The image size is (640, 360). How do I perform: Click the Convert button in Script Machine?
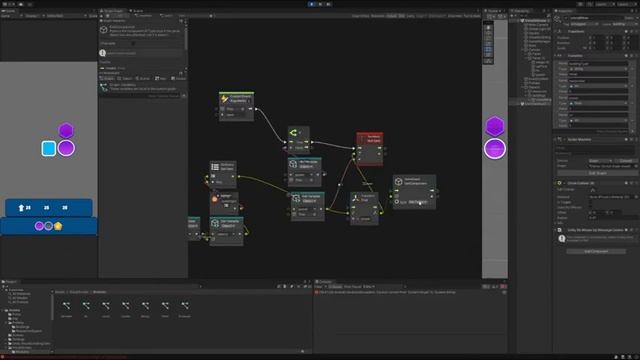(625, 161)
